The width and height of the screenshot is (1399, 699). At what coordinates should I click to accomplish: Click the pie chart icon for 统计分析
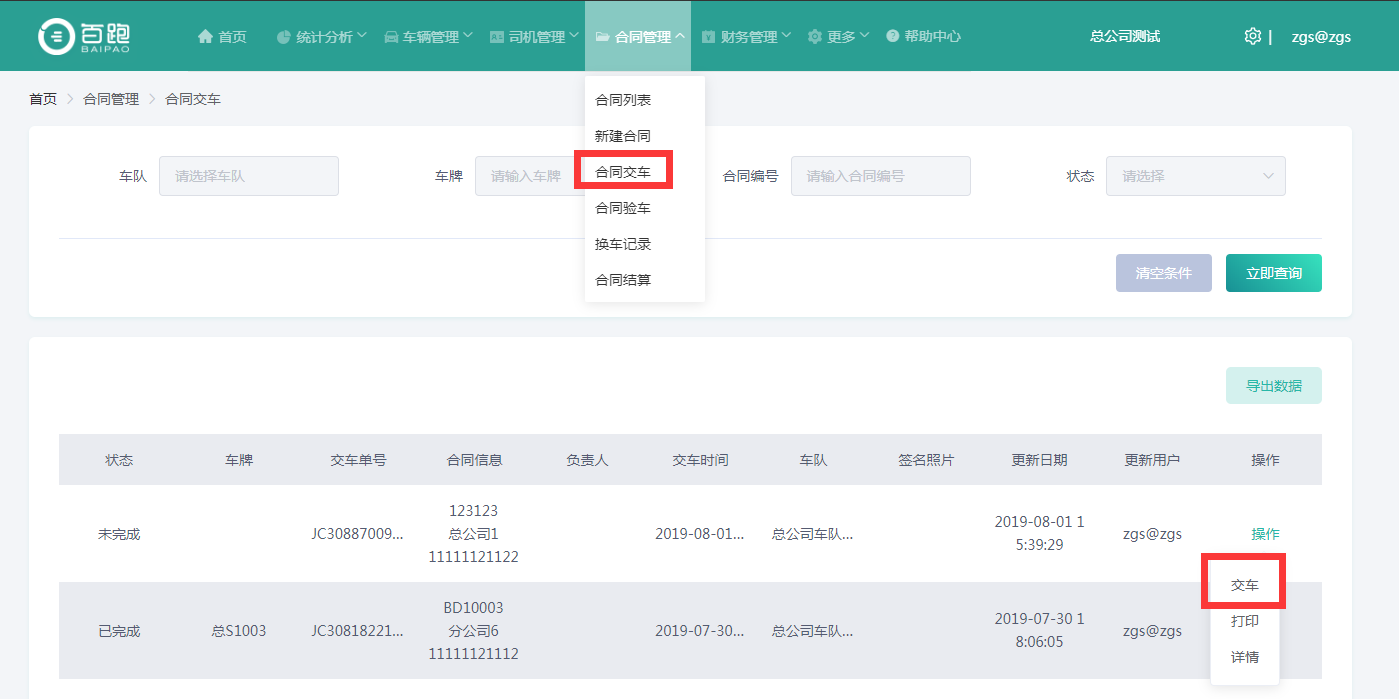[284, 37]
